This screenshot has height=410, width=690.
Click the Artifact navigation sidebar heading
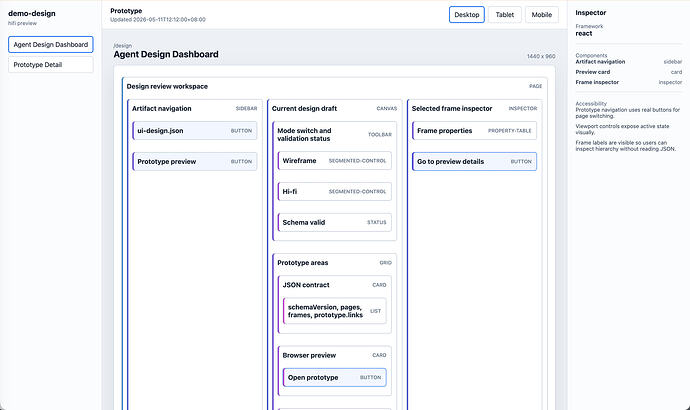click(x=161, y=108)
